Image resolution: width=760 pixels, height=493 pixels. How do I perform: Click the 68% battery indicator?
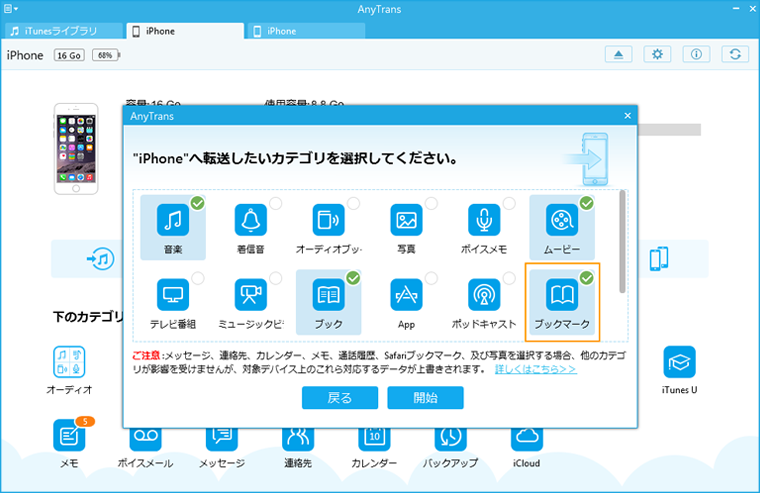(106, 55)
